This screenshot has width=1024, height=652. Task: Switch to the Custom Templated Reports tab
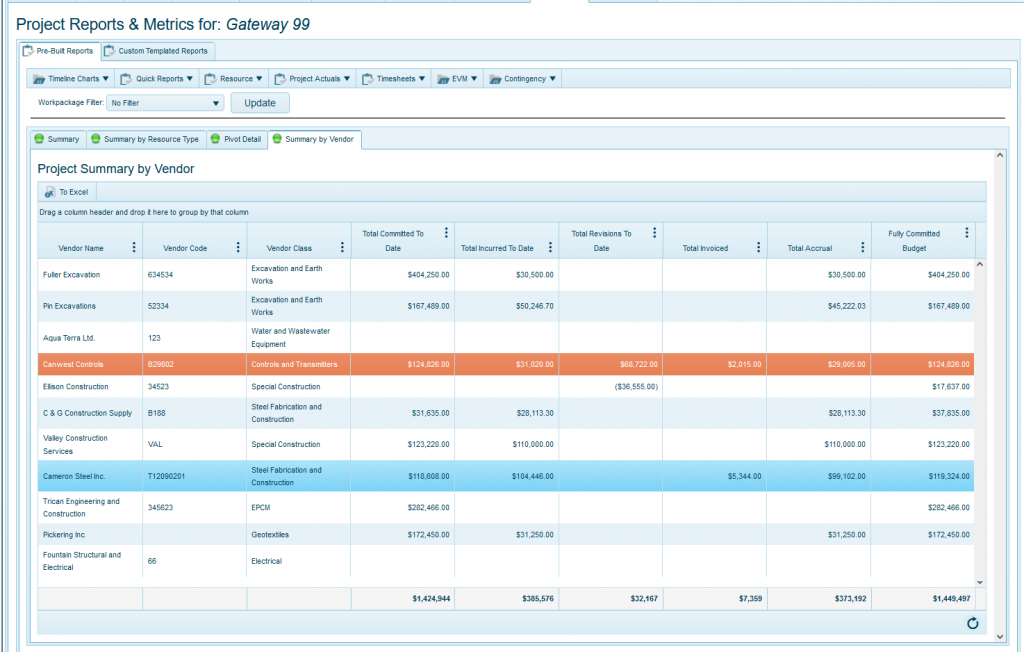tap(162, 50)
